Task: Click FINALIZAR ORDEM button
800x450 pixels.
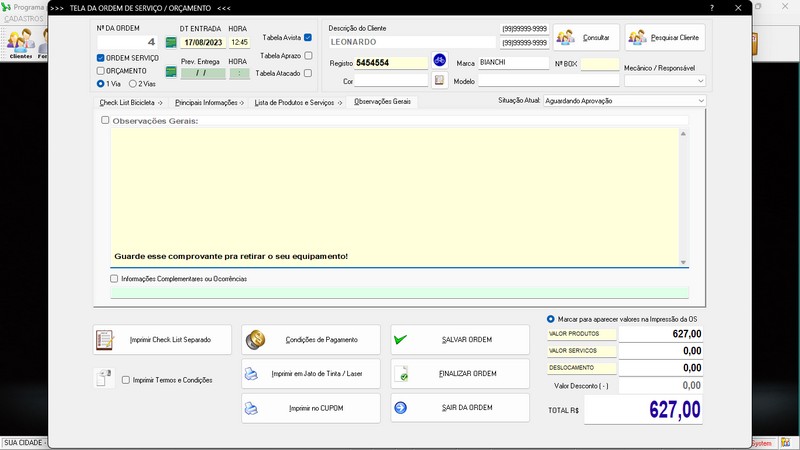Action: pyautogui.click(x=460, y=374)
